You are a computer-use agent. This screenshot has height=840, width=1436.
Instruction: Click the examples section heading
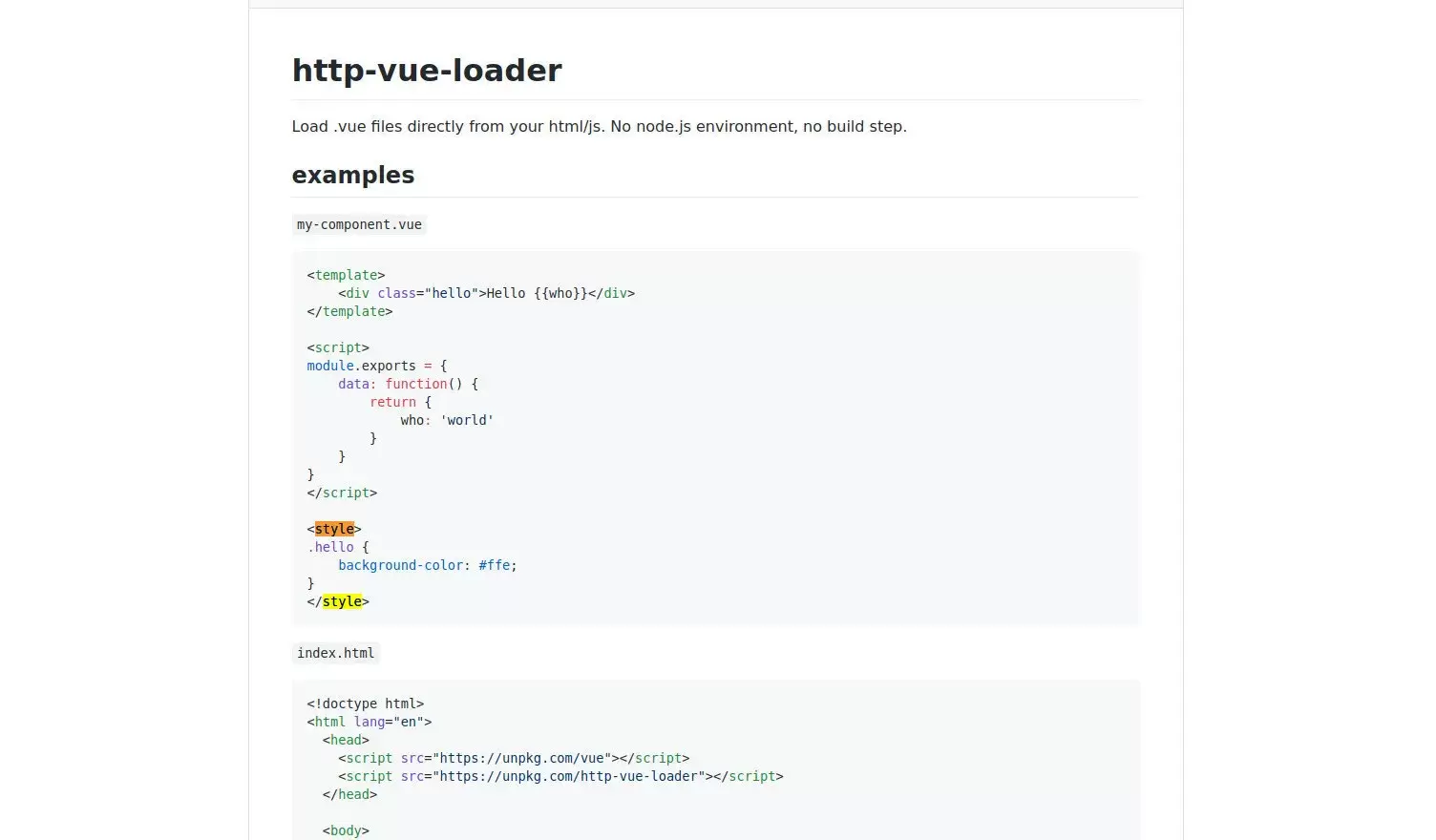point(353,176)
